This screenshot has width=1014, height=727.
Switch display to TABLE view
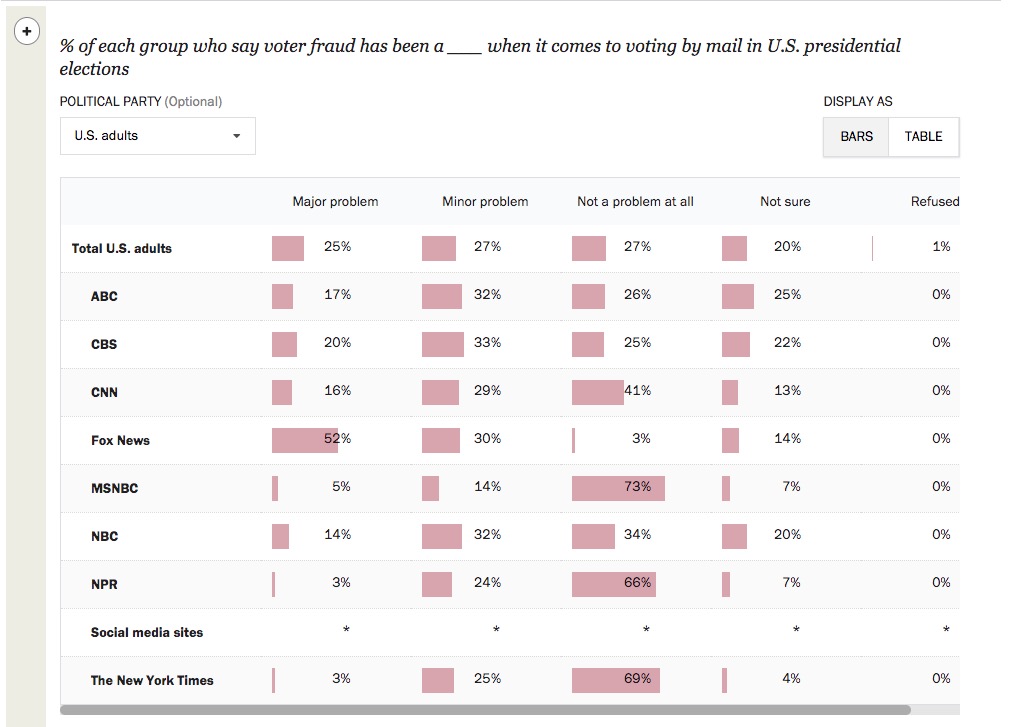pos(923,136)
